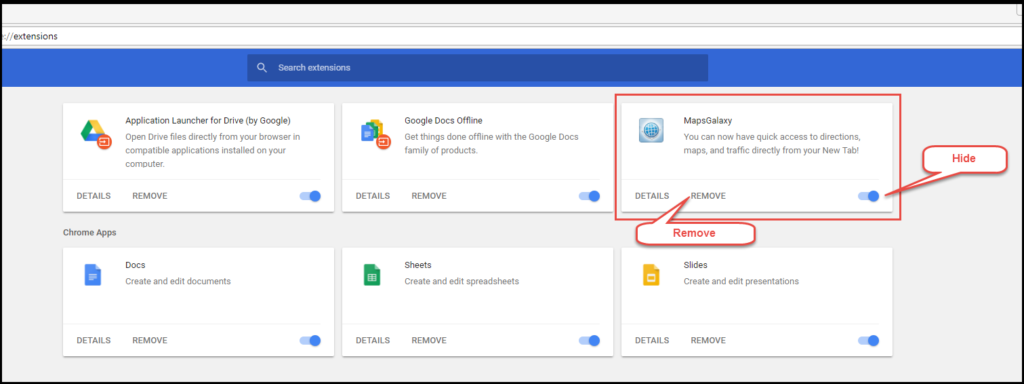Remove the Docs app

150,340
